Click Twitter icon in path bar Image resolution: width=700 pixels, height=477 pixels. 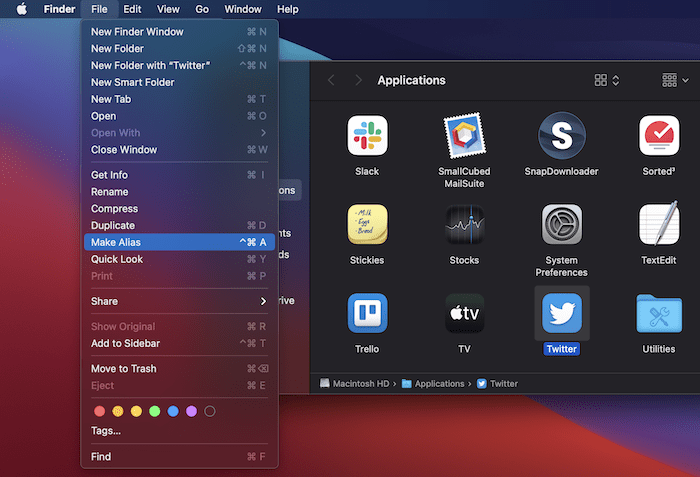point(481,384)
